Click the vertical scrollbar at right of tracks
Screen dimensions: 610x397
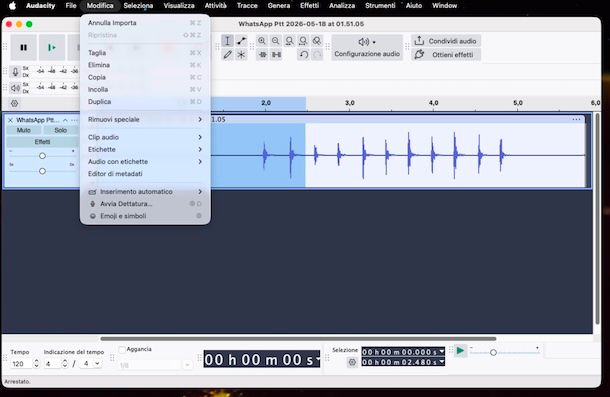[598, 219]
